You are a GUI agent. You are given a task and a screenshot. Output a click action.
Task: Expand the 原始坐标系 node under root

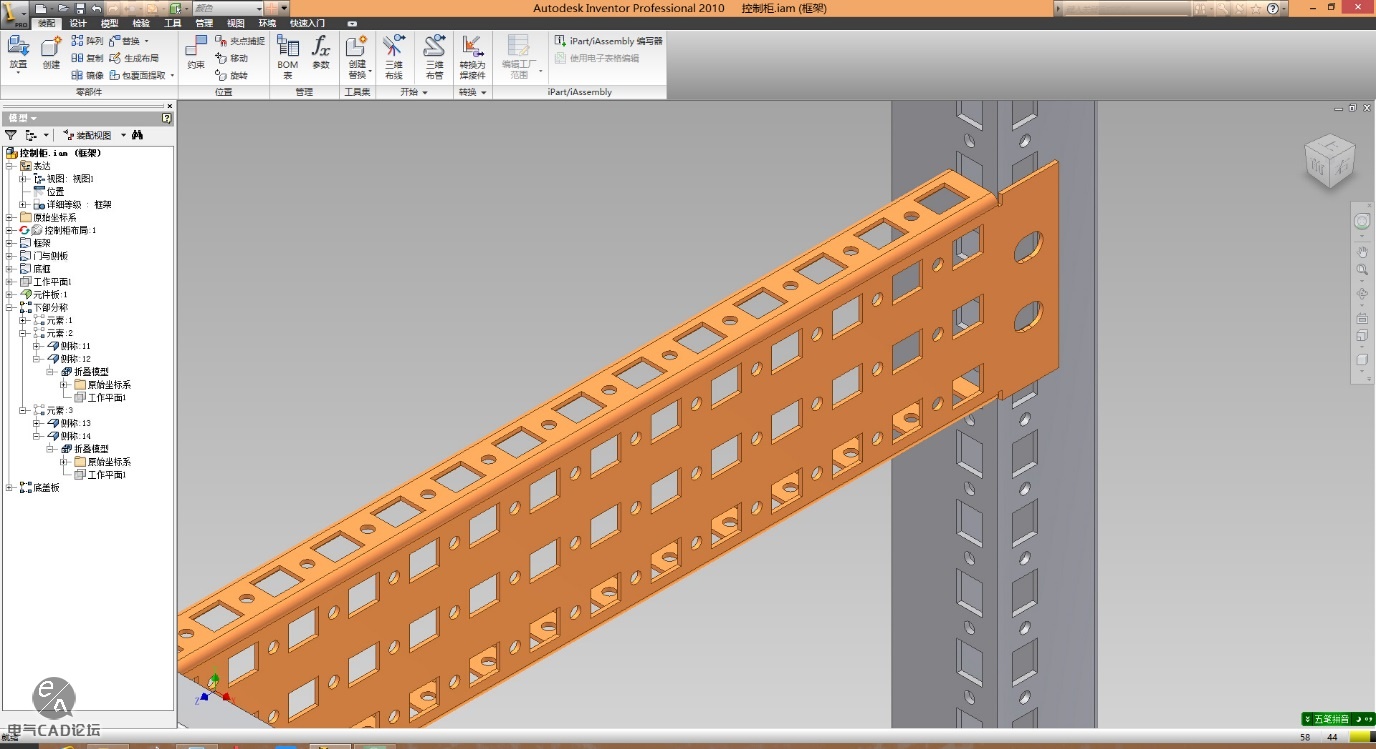9,217
